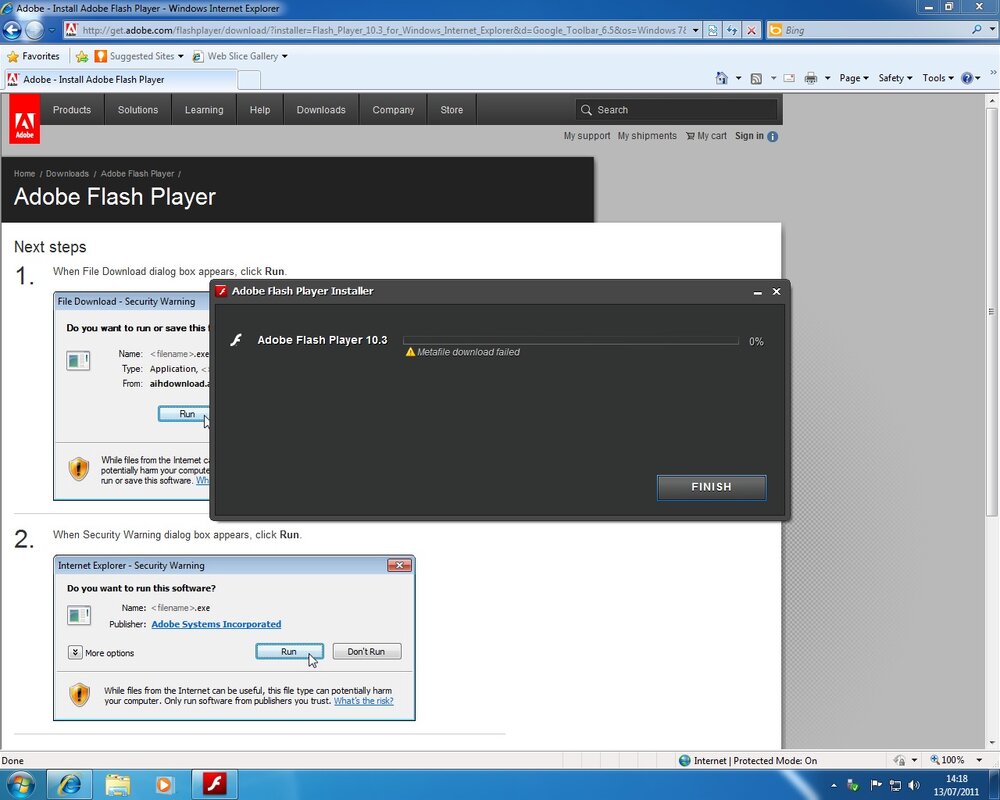Open the Downloads menu
The width and height of the screenshot is (1000, 800).
tap(321, 110)
